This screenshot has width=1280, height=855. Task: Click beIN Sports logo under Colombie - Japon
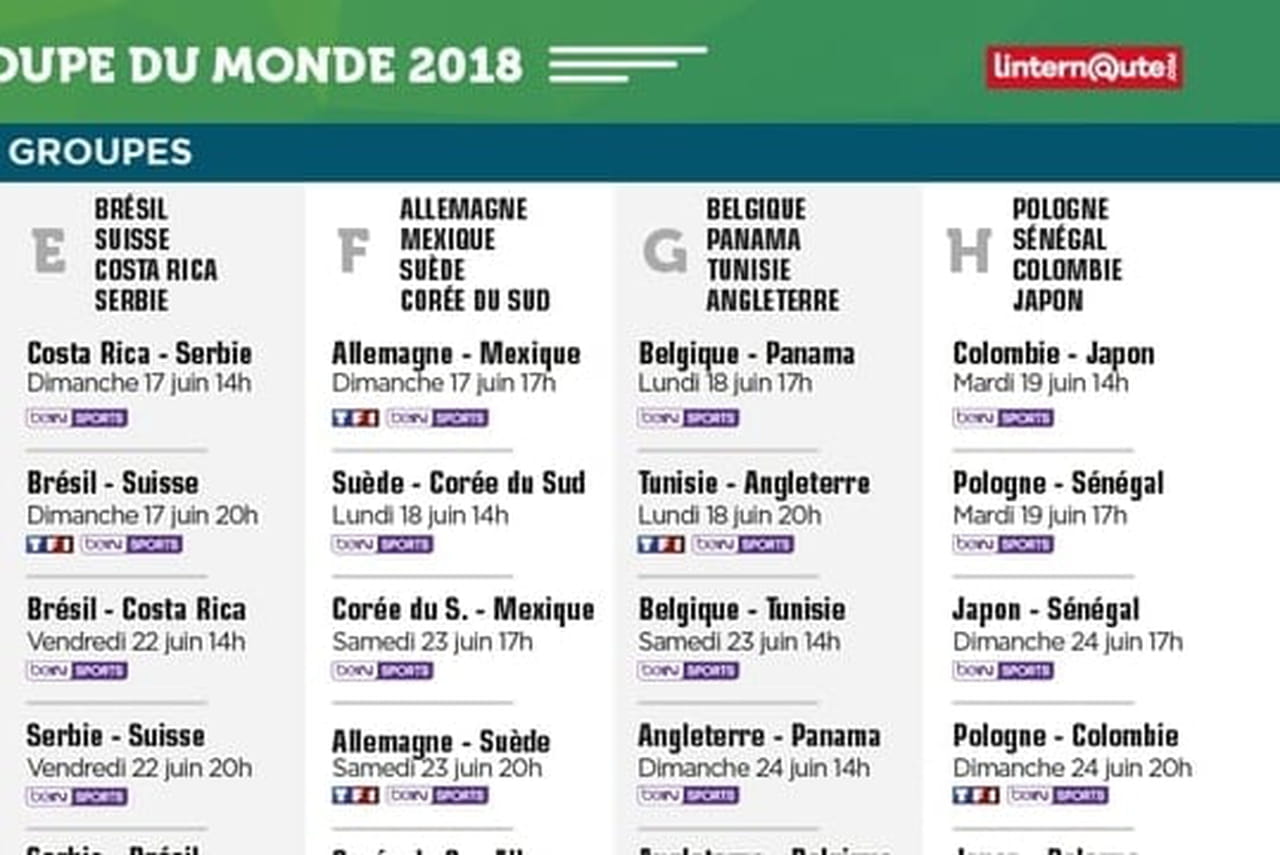pos(1003,418)
